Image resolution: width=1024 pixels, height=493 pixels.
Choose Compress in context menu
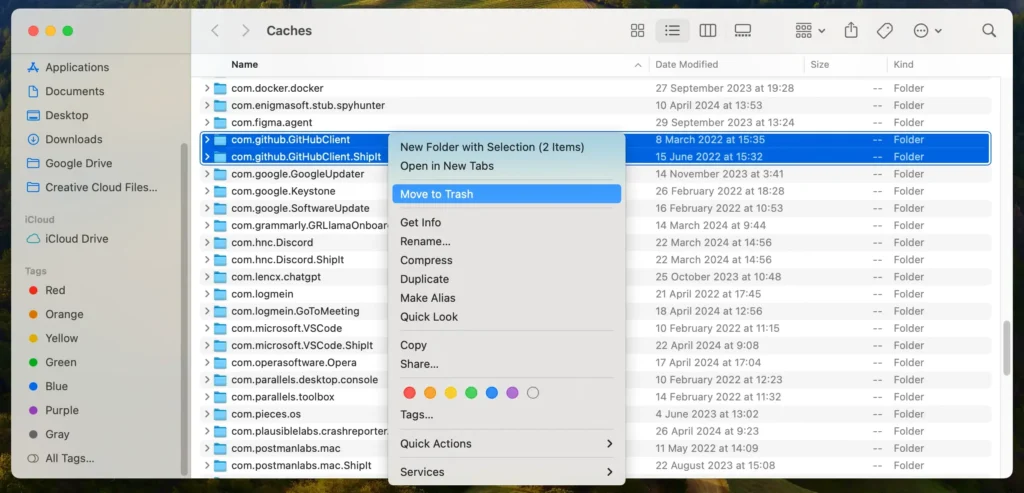(x=506, y=261)
